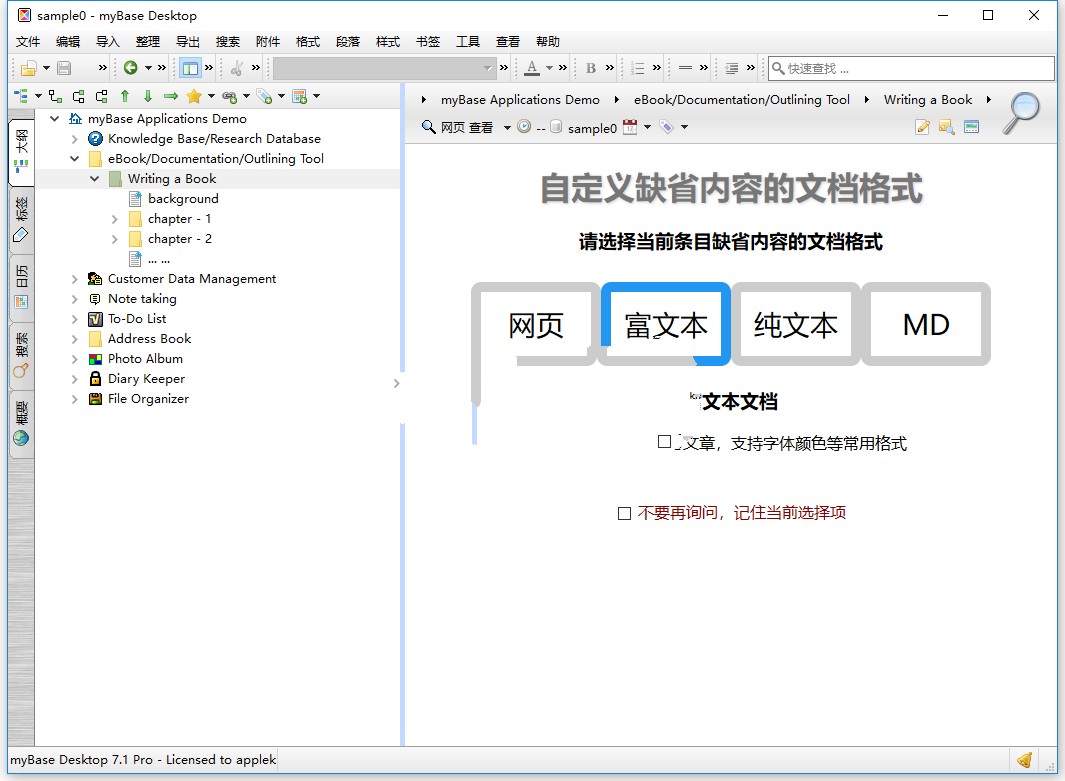Viewport: 1065px width, 781px height.
Task: Select the Diary Keeper tree item
Action: click(146, 379)
